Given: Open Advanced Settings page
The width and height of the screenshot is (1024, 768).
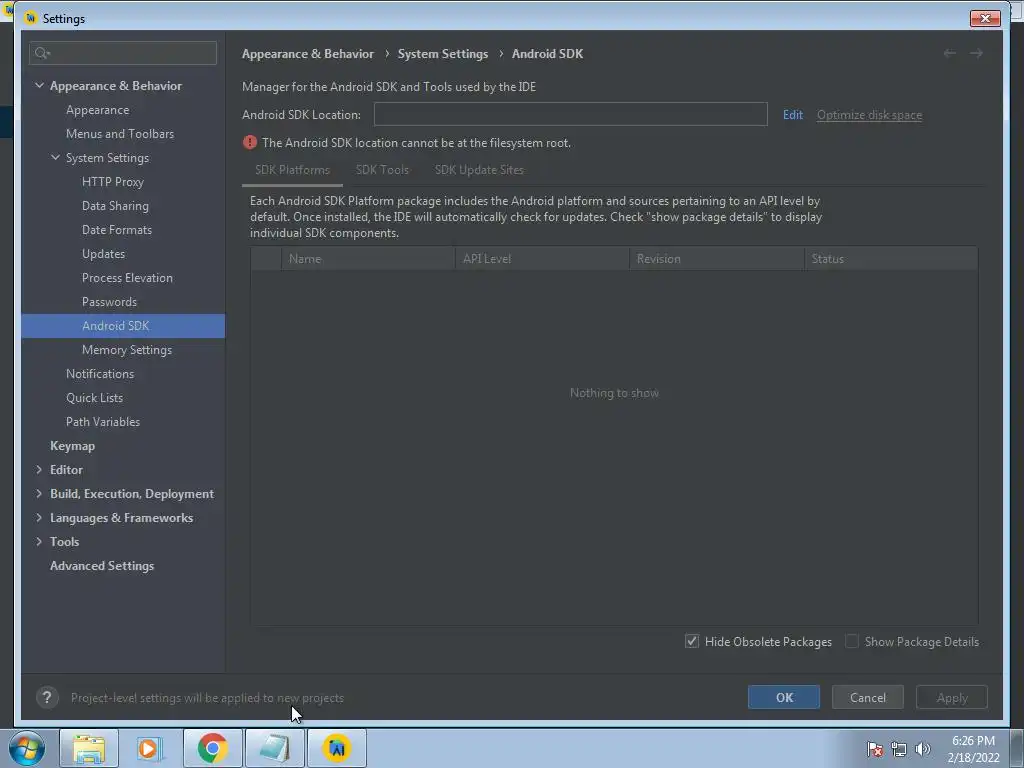Looking at the screenshot, I should click(x=102, y=566).
